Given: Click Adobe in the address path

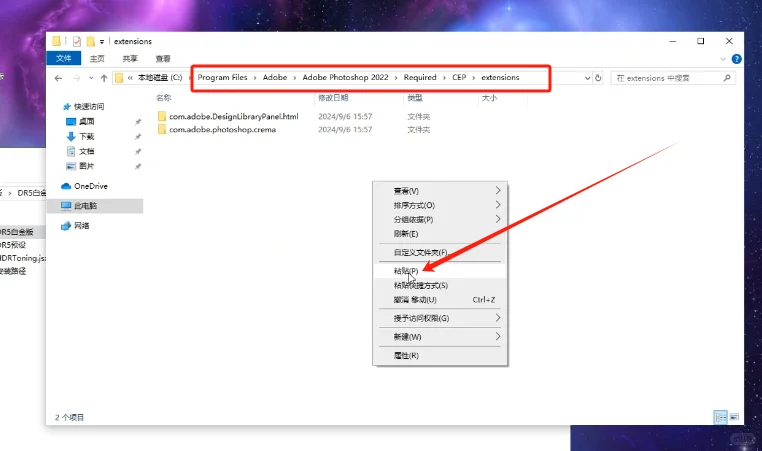Looking at the screenshot, I should 275,77.
